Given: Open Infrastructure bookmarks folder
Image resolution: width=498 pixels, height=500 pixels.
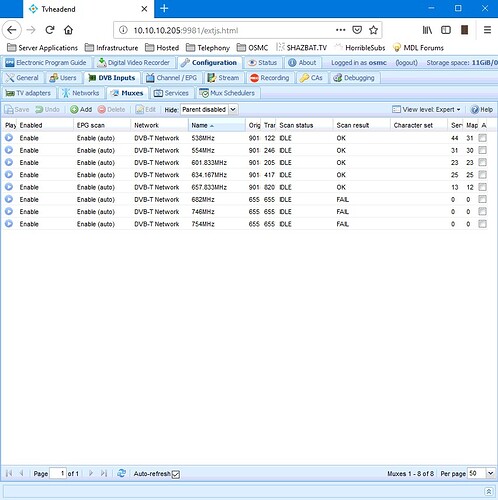Looking at the screenshot, I should pos(111,48).
